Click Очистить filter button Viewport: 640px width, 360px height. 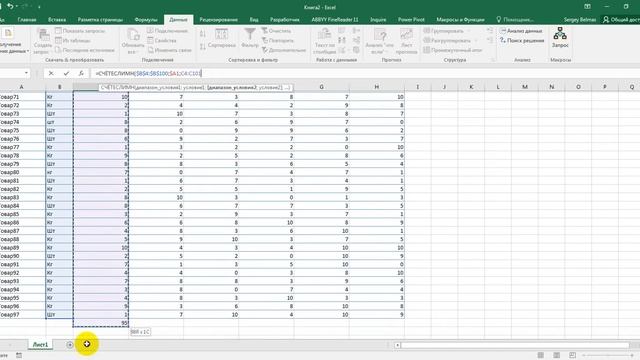[276, 31]
